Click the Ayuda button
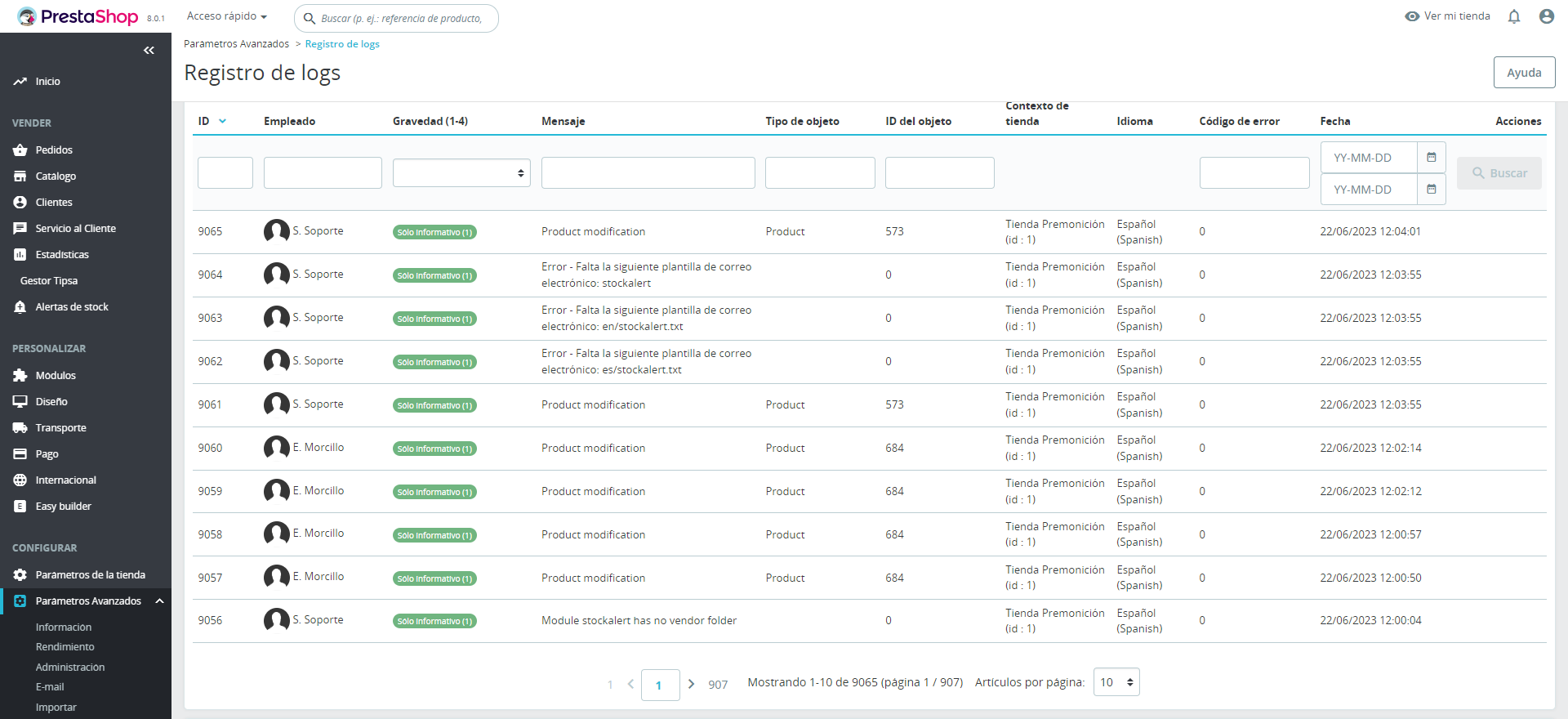1568x719 pixels. click(x=1524, y=73)
